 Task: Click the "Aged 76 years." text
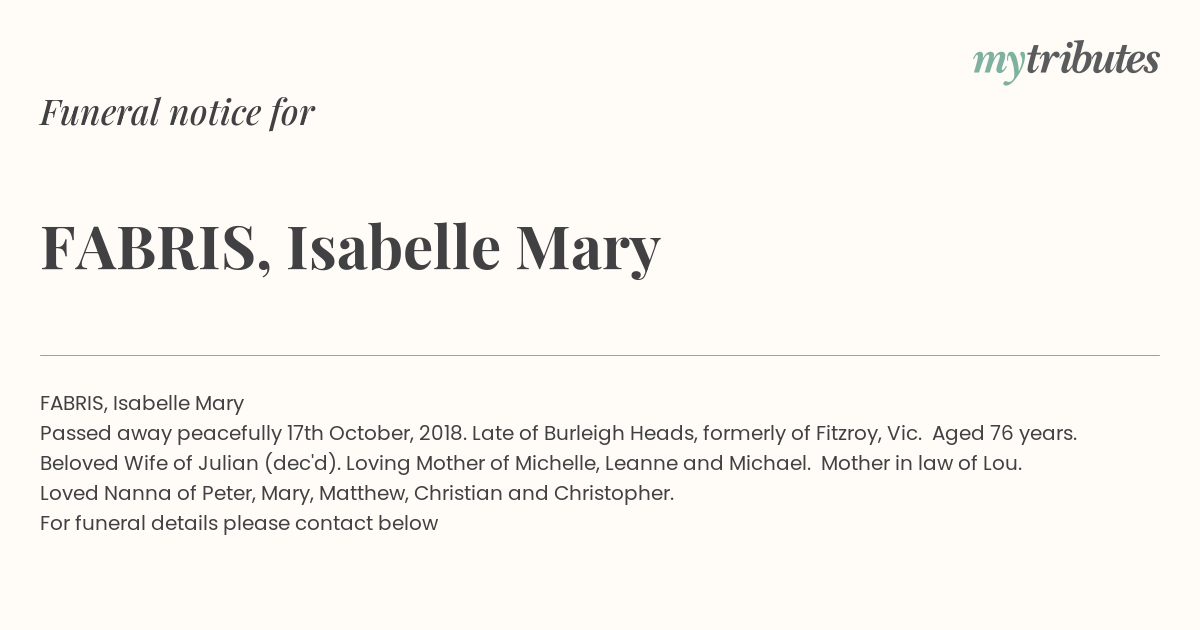(1004, 433)
